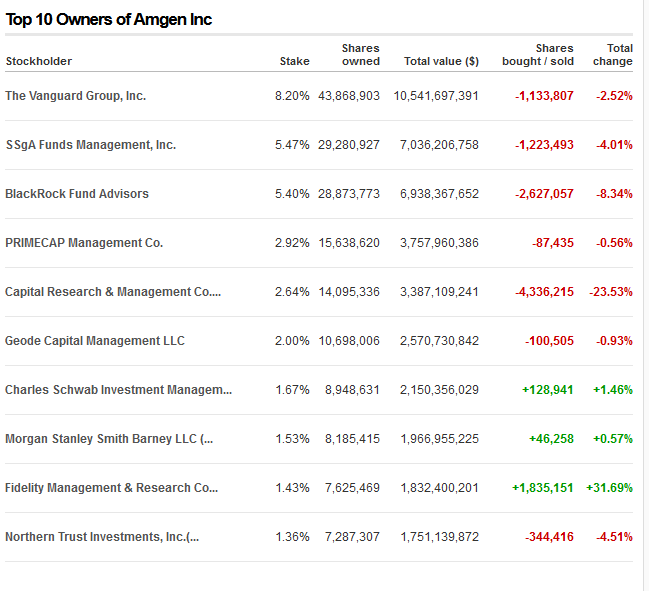Screen dimensions: 649x591
Task: Select Fidelity Management & Research Co. row
Action: [111, 488]
